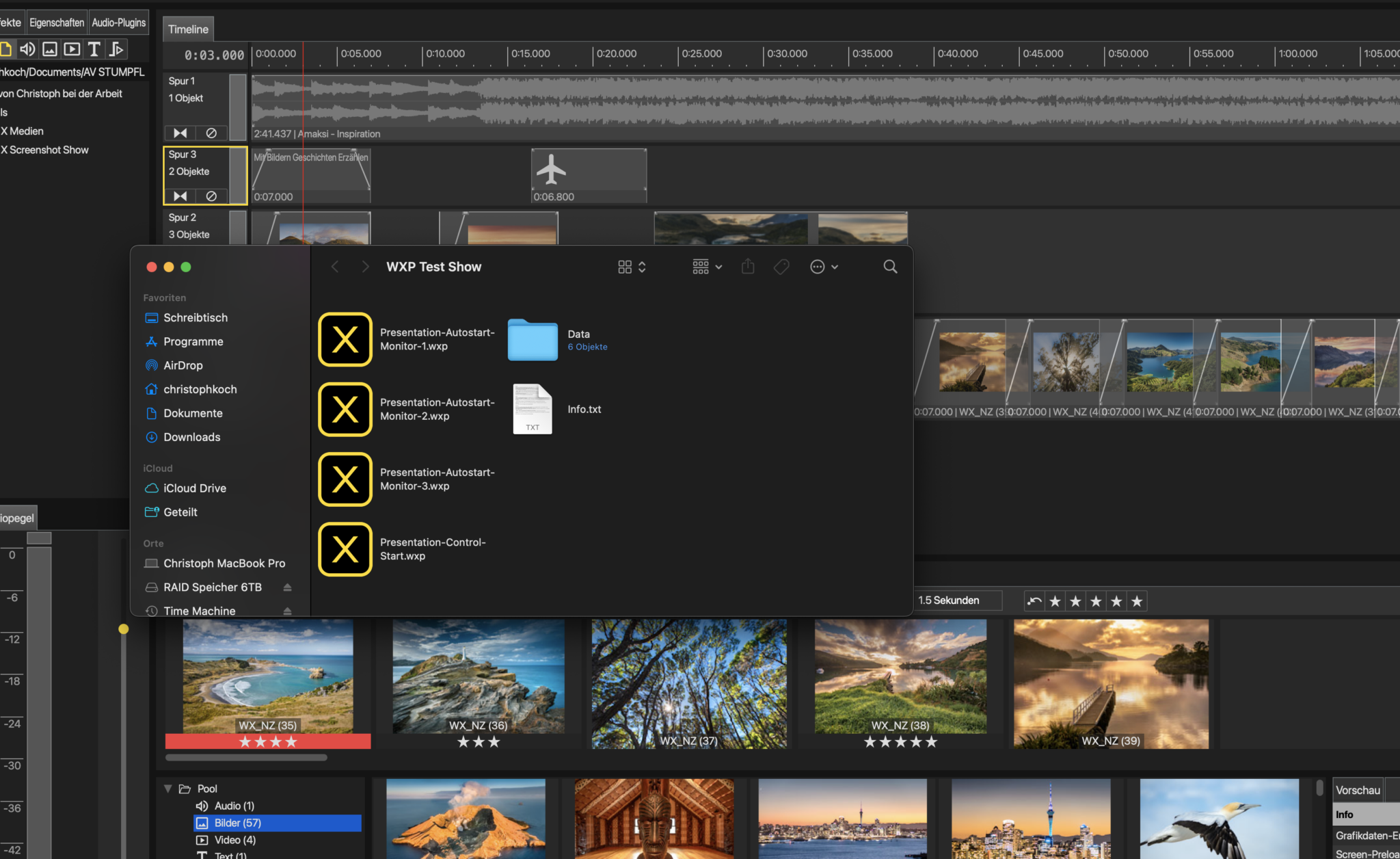Click the Finder tags icon

coord(781,267)
